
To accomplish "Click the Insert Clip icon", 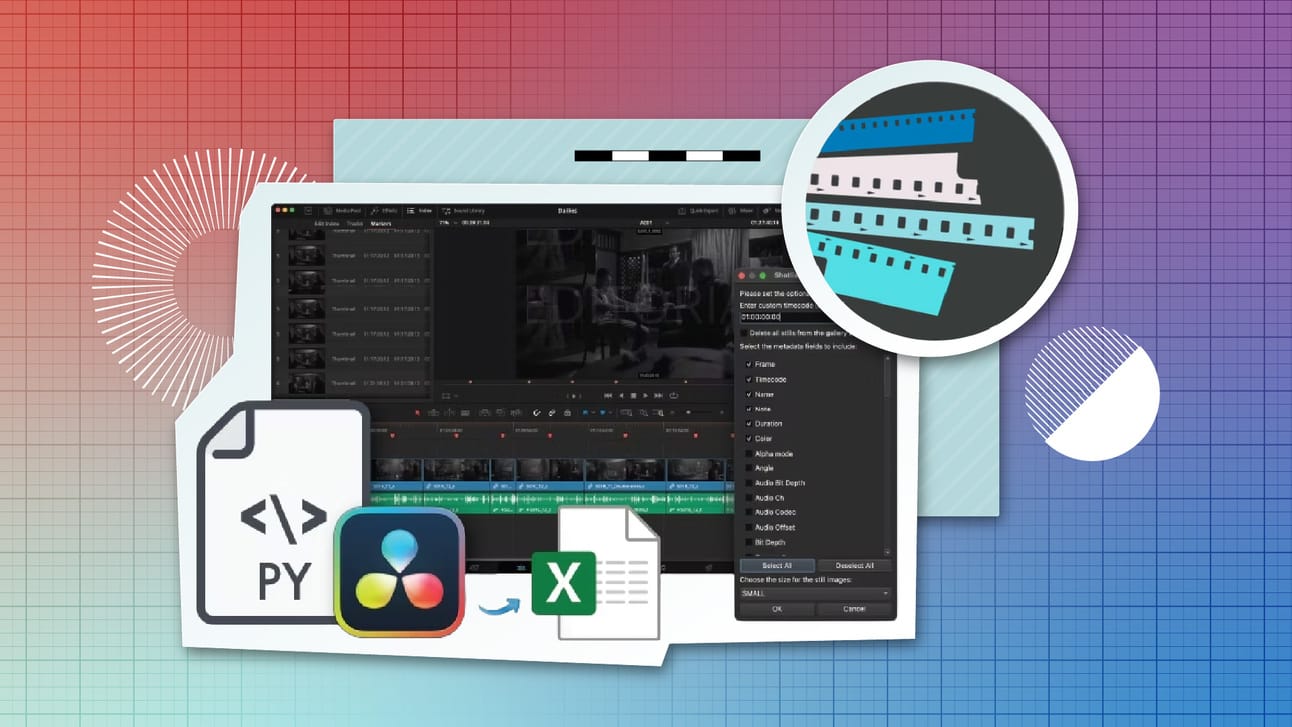I will 484,412.
